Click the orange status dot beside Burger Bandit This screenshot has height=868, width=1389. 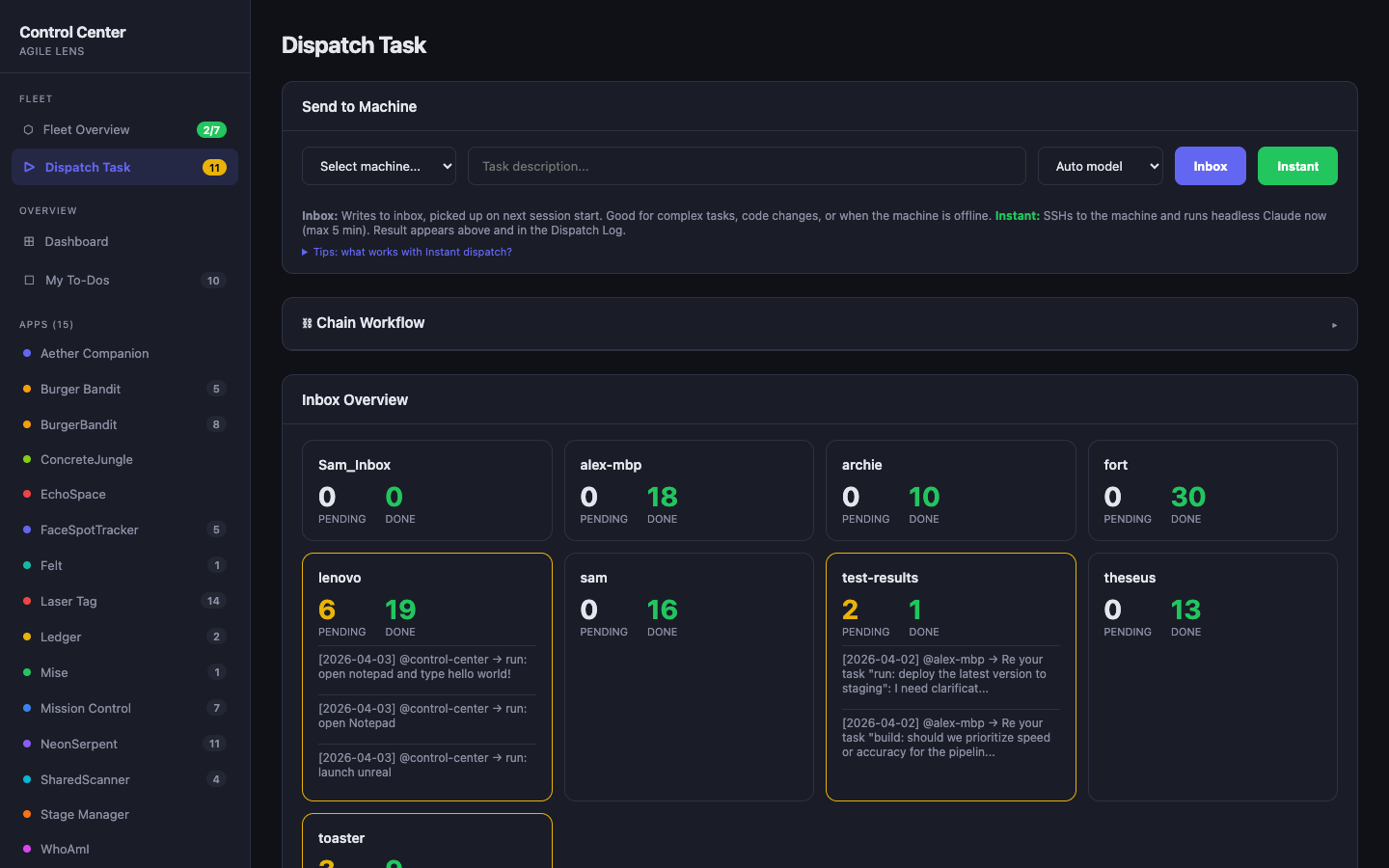pos(27,389)
